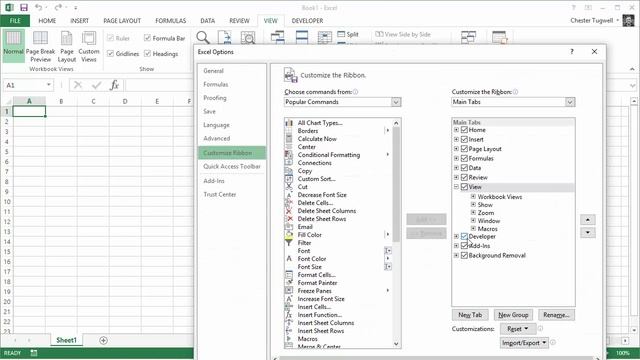Expand the Workbook Views group
The height and width of the screenshot is (360, 640).
[x=473, y=196]
